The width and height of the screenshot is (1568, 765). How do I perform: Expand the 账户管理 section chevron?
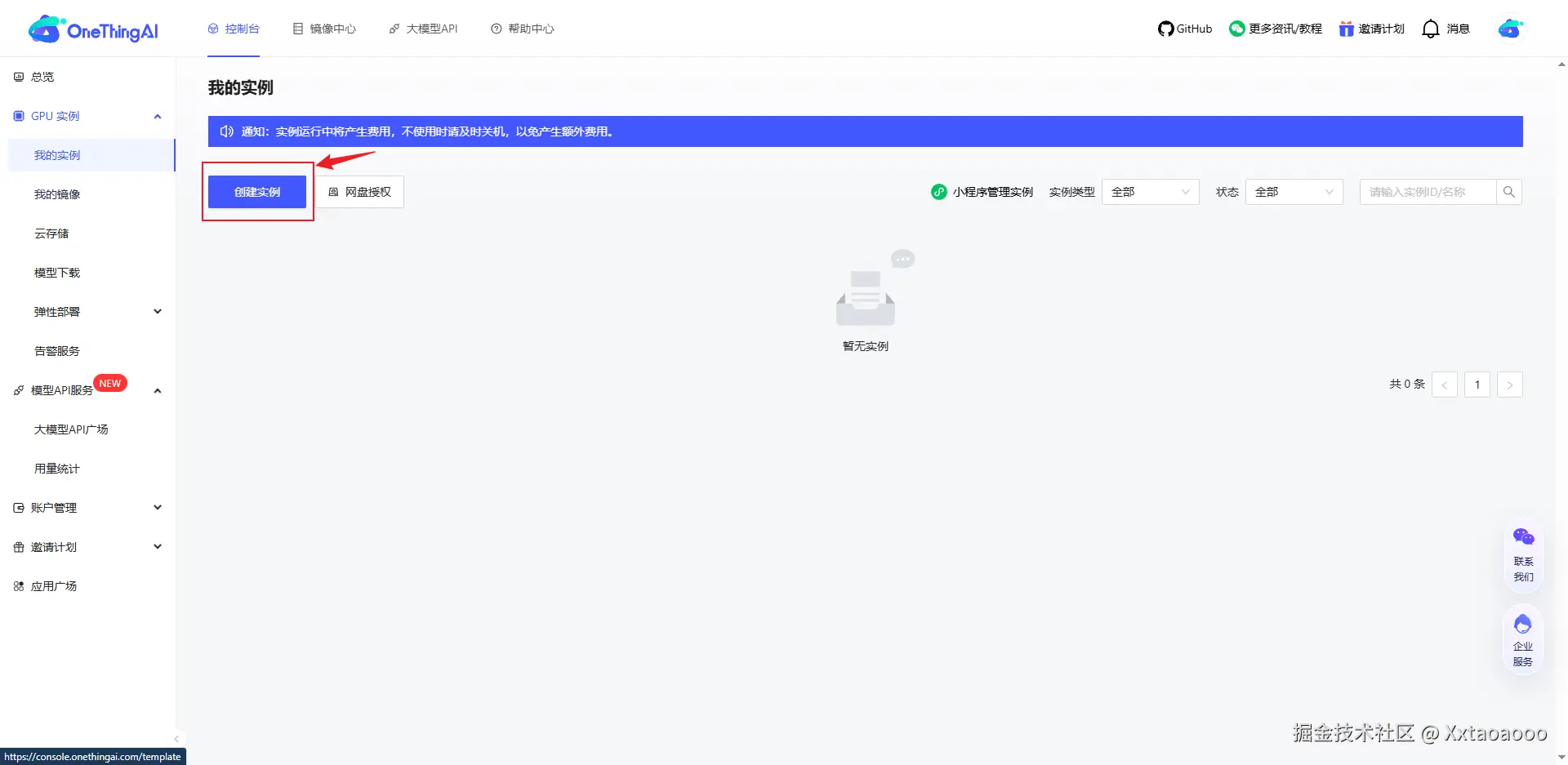(x=158, y=508)
